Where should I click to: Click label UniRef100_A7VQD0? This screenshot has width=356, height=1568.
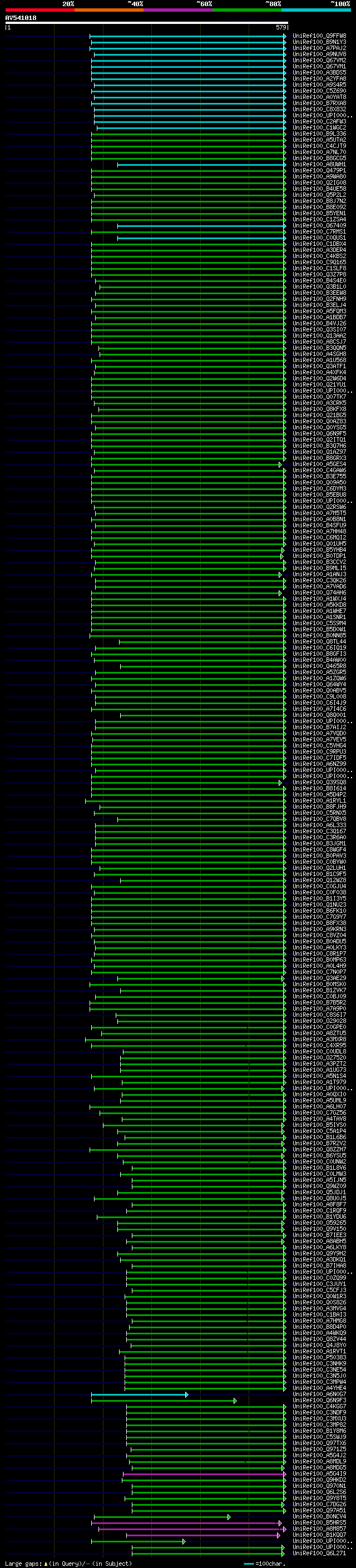[x=319, y=734]
